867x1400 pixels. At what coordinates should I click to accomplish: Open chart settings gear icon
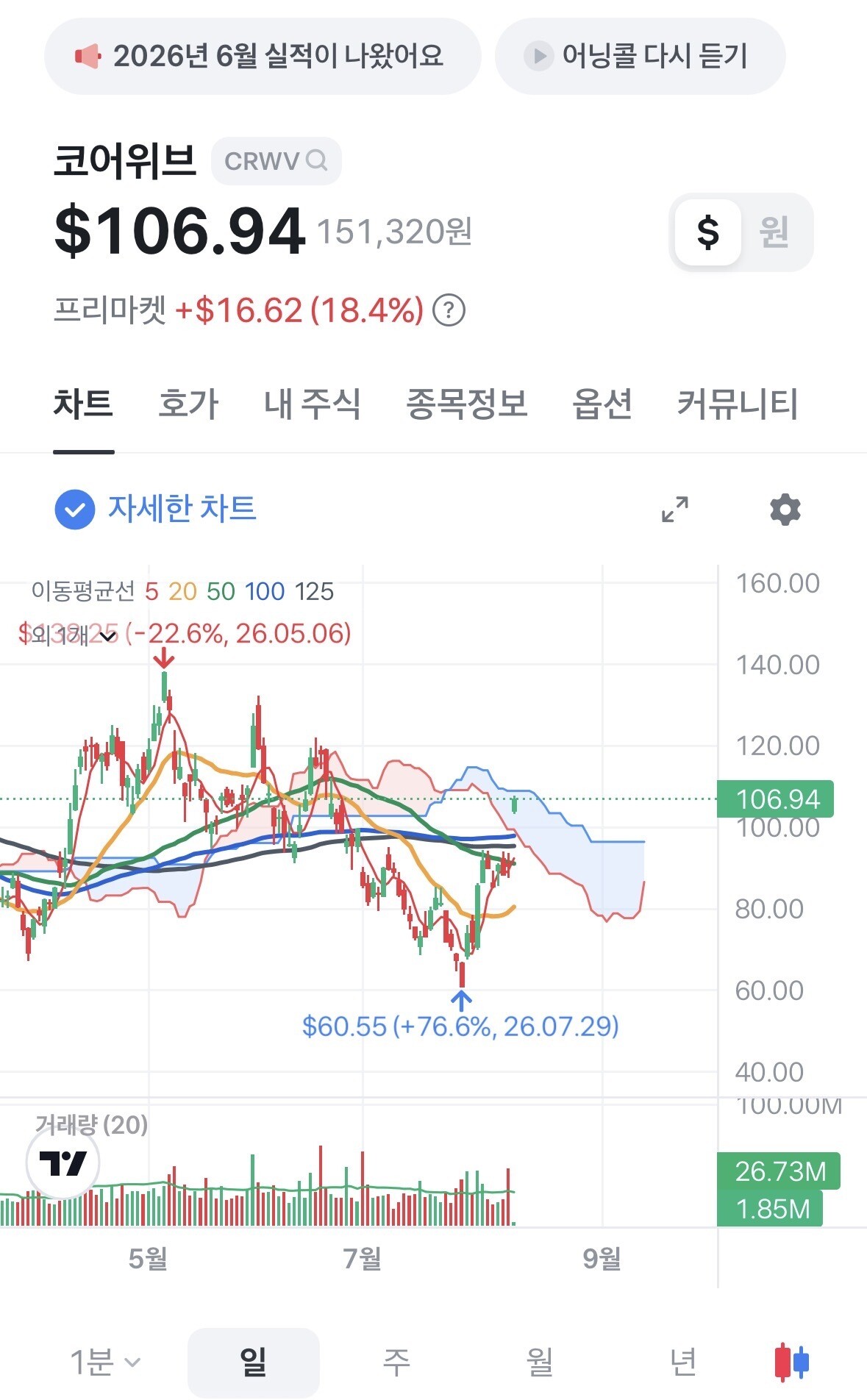[785, 509]
